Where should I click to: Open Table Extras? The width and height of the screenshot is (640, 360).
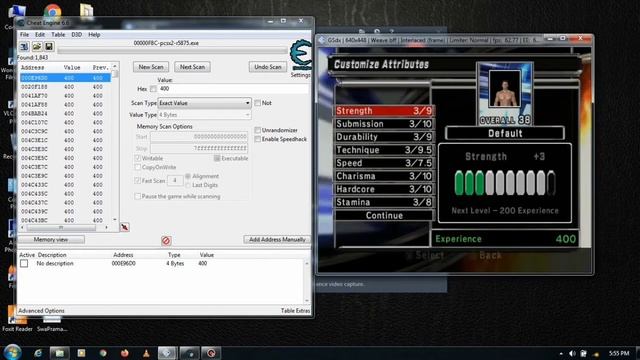296,311
